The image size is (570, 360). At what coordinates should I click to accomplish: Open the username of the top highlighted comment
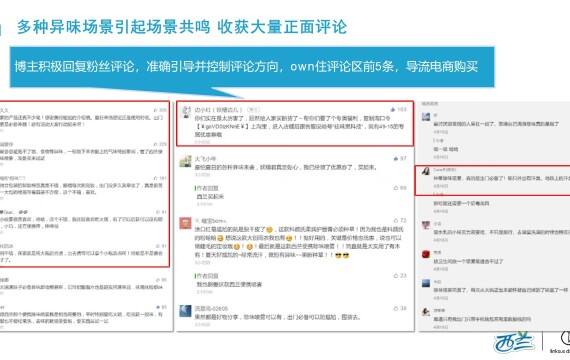pyautogui.click(x=217, y=109)
